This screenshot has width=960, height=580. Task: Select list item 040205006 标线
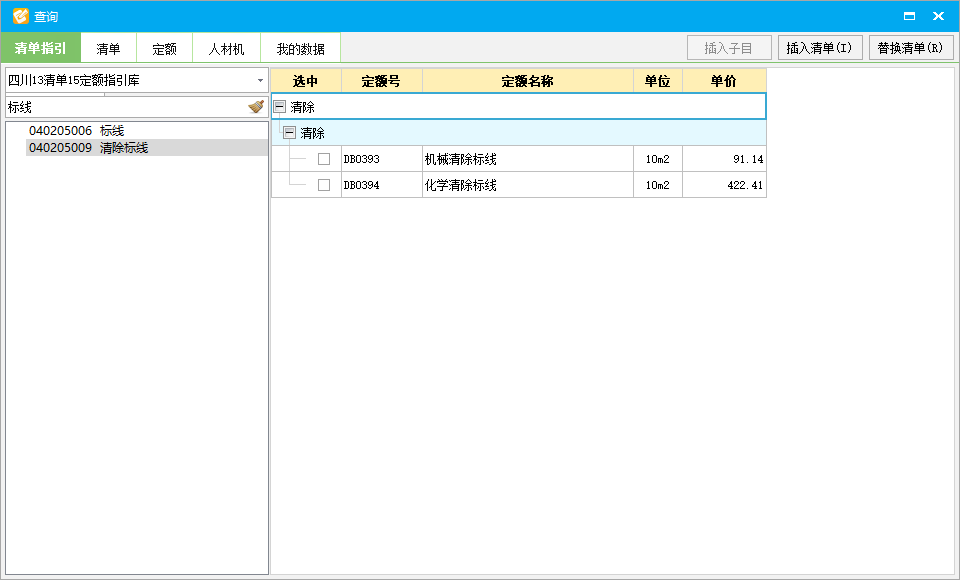(x=147, y=130)
